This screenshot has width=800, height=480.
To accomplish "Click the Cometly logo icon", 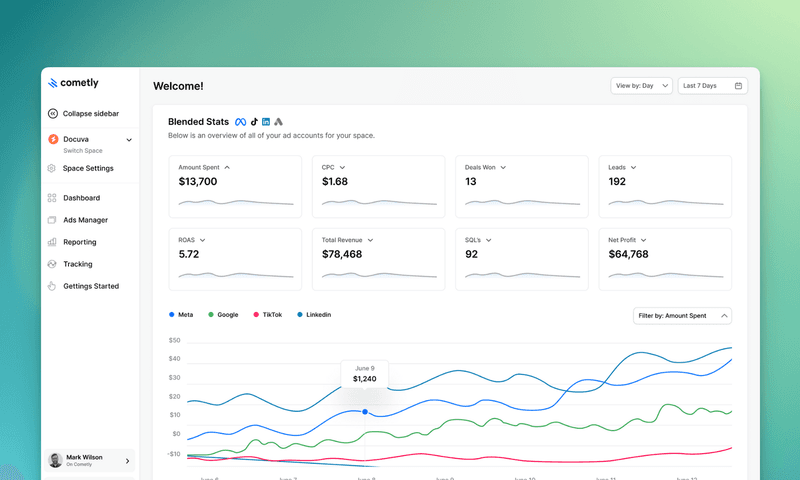I will pyautogui.click(x=53, y=83).
